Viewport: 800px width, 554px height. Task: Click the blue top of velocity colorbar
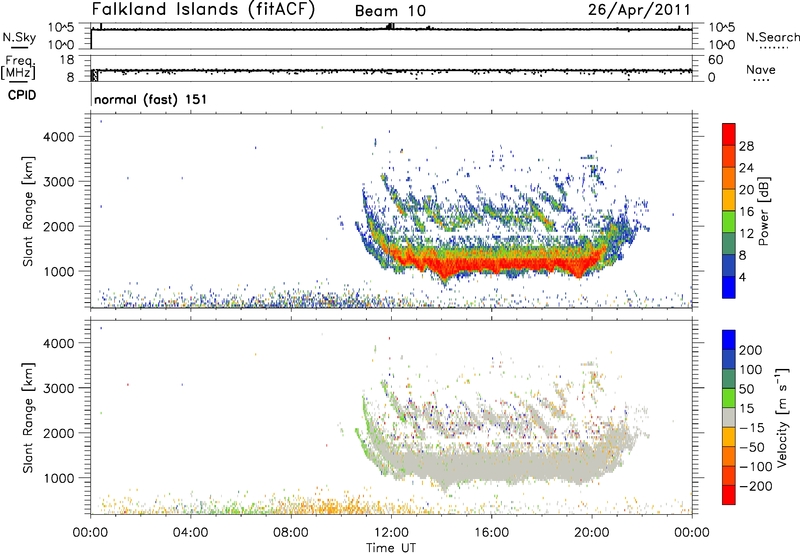pyautogui.click(x=729, y=340)
